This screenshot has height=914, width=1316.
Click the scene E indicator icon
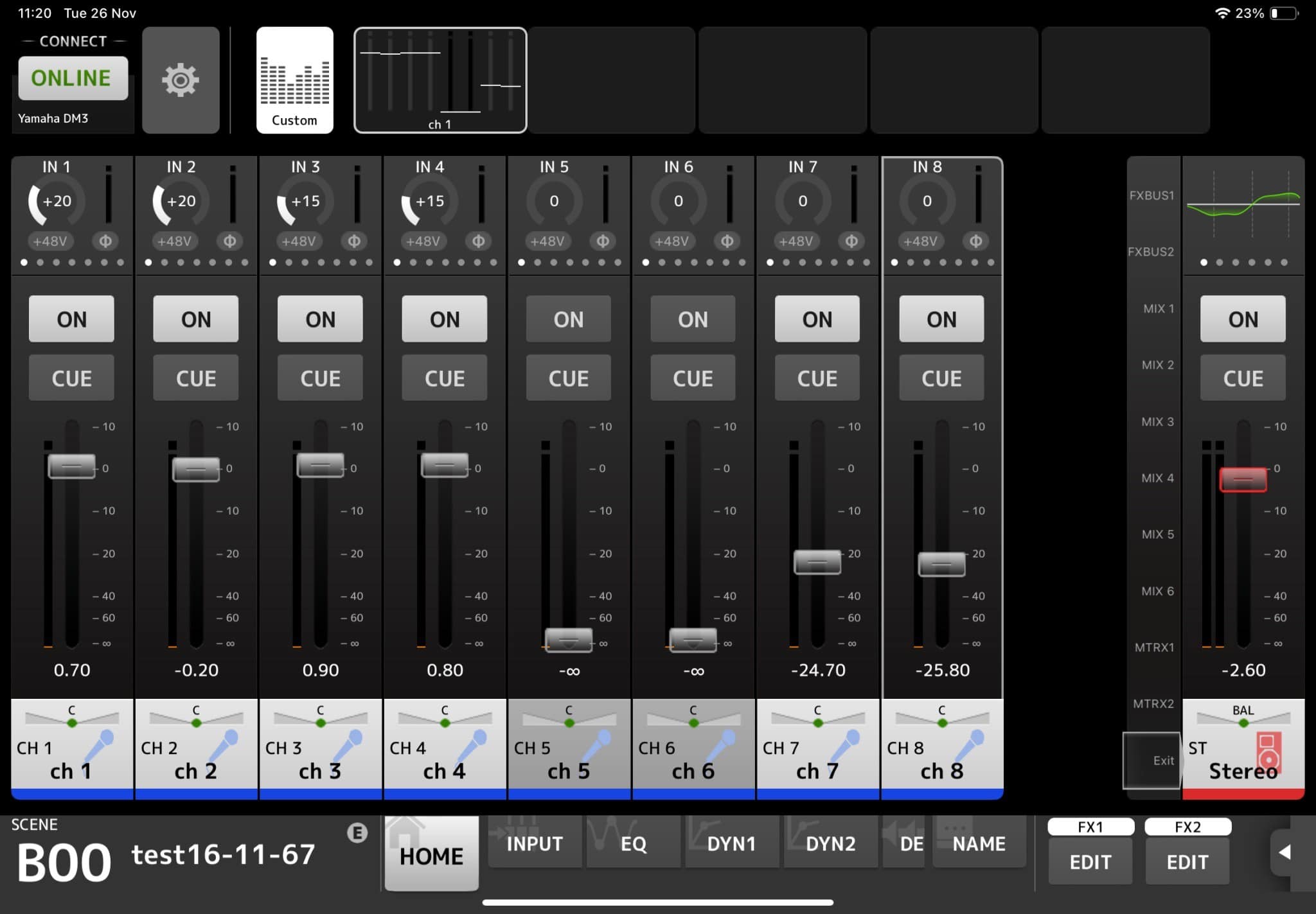pyautogui.click(x=357, y=832)
